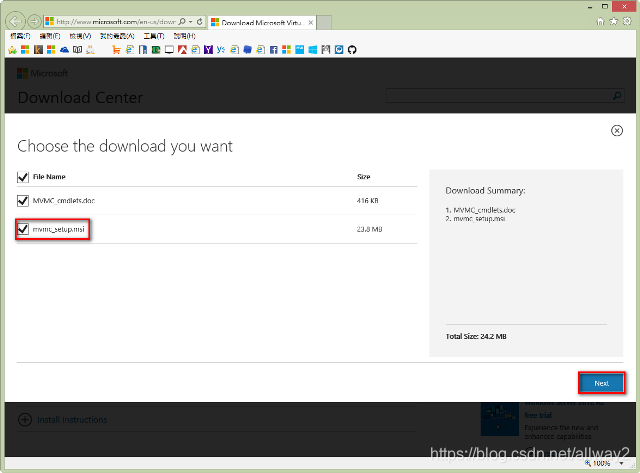Image resolution: width=640 pixels, height=473 pixels.
Task: Open the browser Tools gear icon
Action: [627, 21]
